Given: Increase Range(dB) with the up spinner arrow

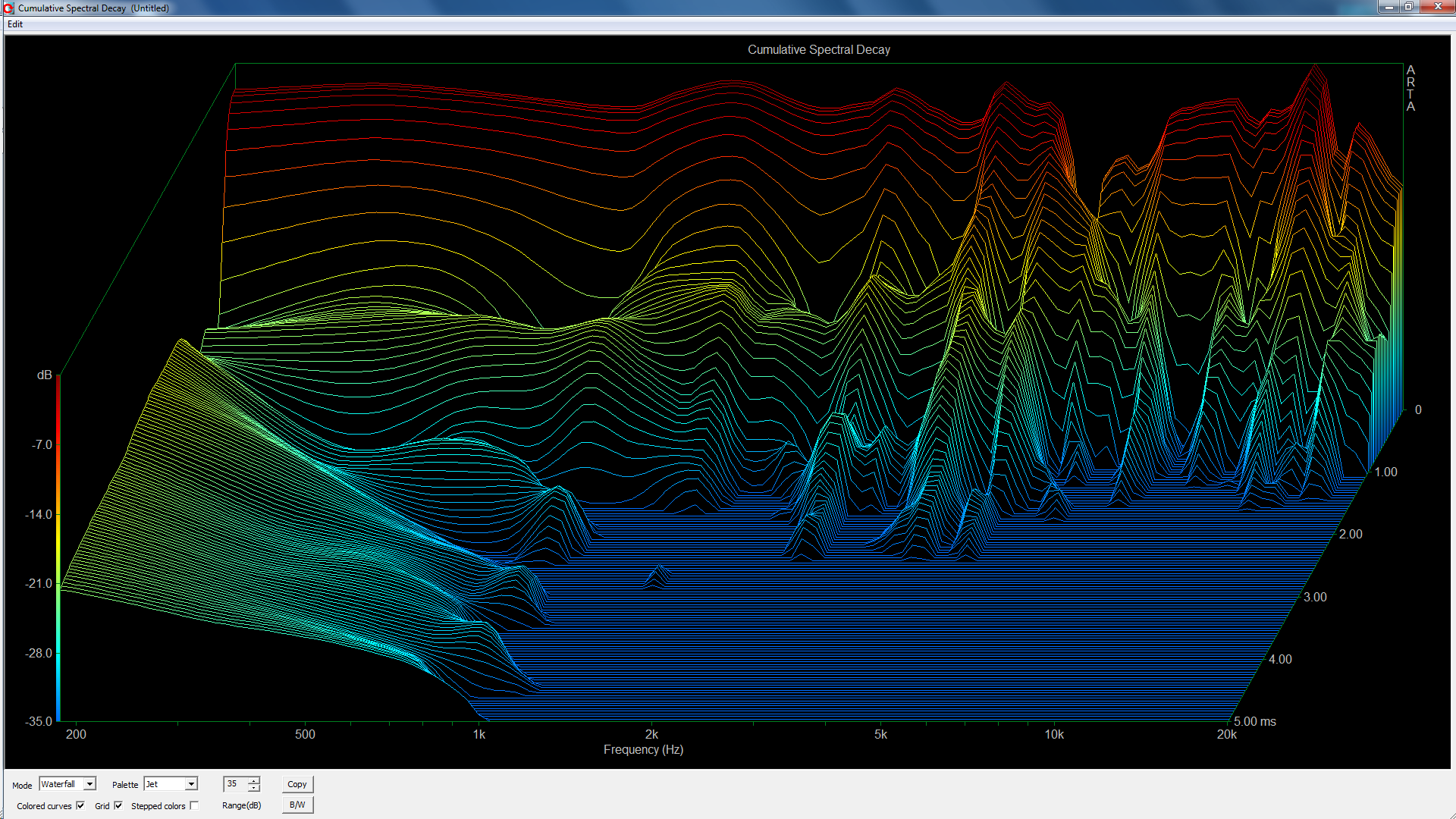Looking at the screenshot, I should coord(253,780).
